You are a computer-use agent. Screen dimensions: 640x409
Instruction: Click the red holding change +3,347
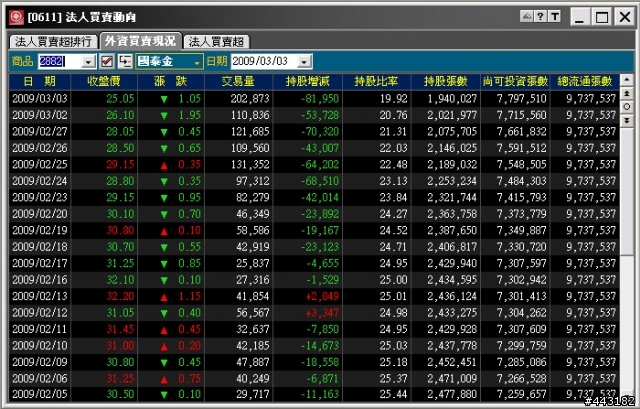point(322,313)
